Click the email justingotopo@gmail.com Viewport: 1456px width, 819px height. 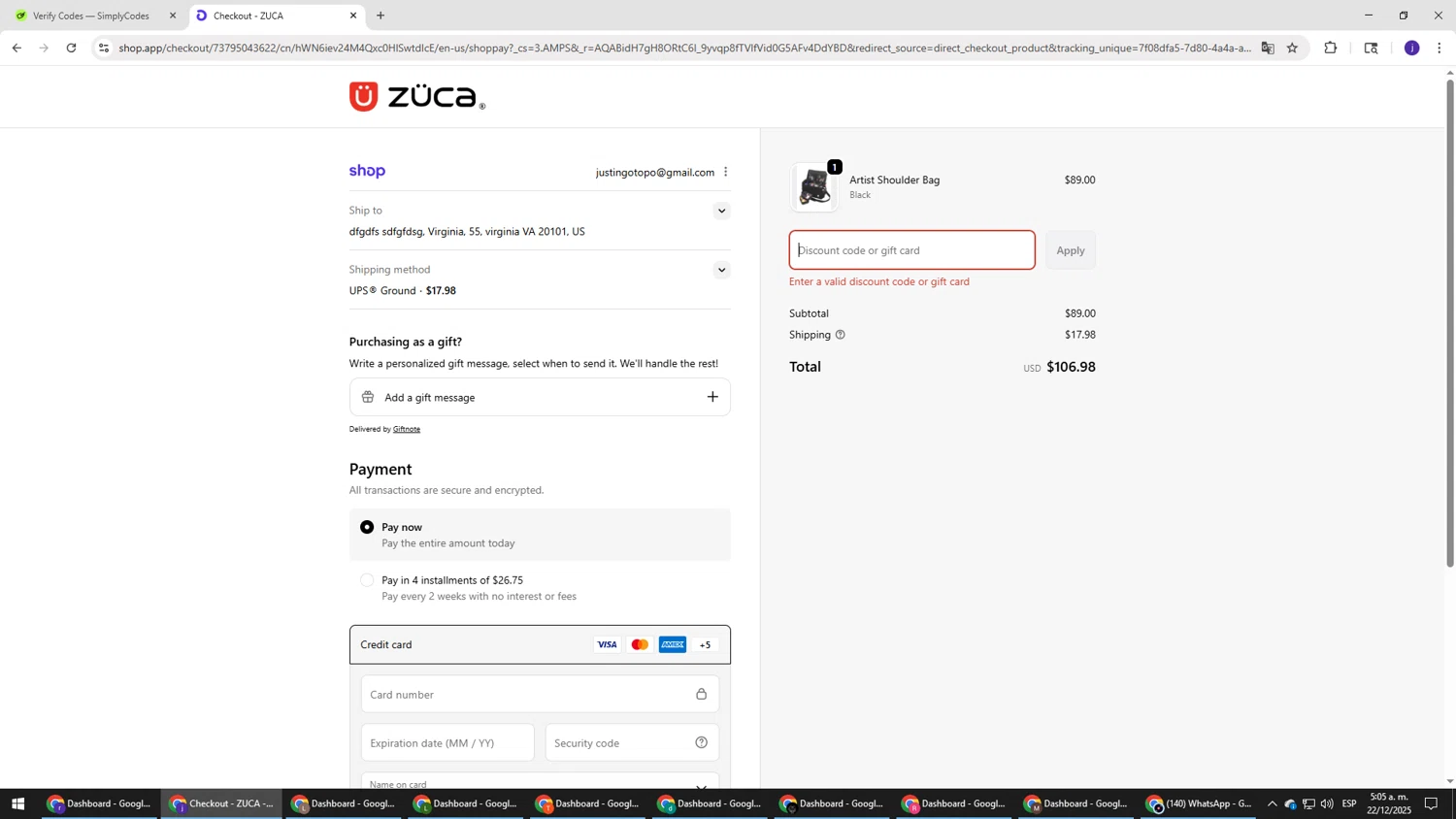click(x=655, y=173)
